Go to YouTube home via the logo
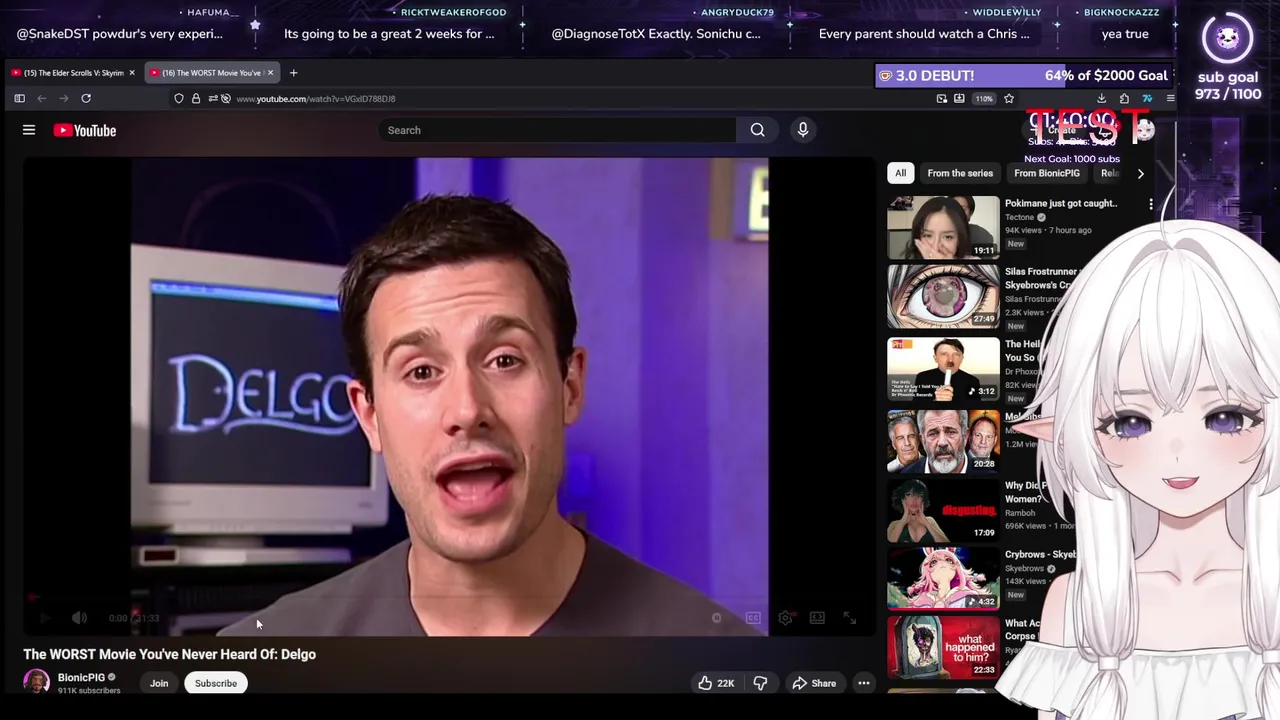 click(85, 130)
